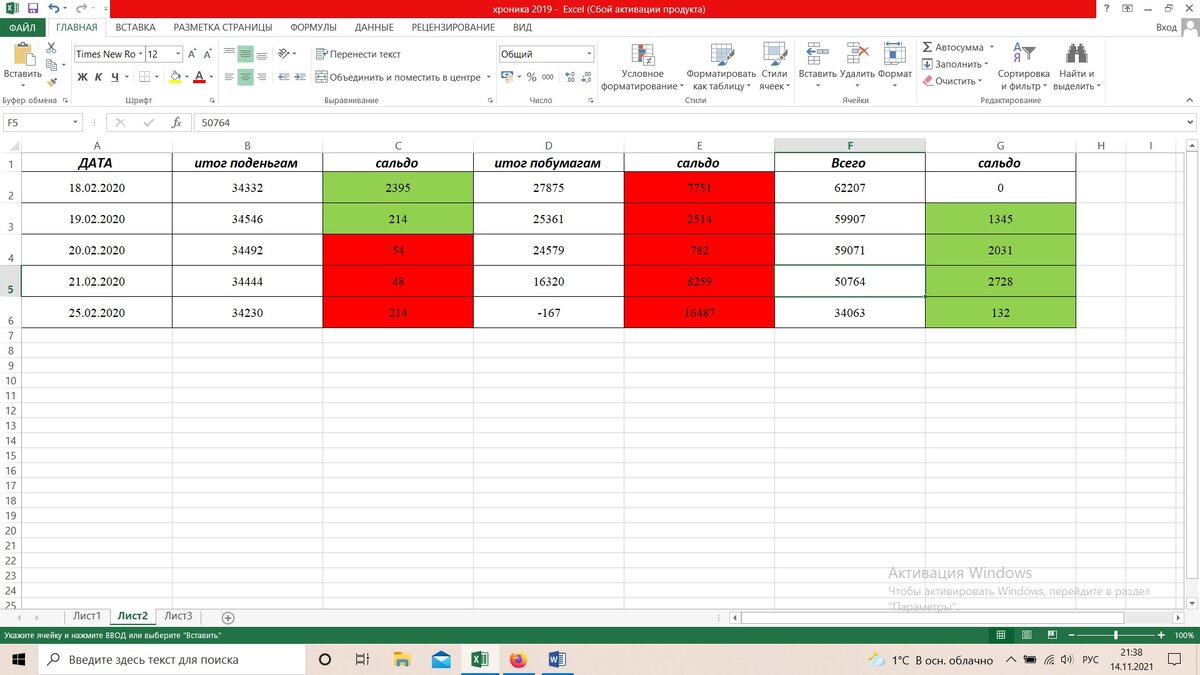Switch to Лист3 sheet tab

tap(178, 616)
